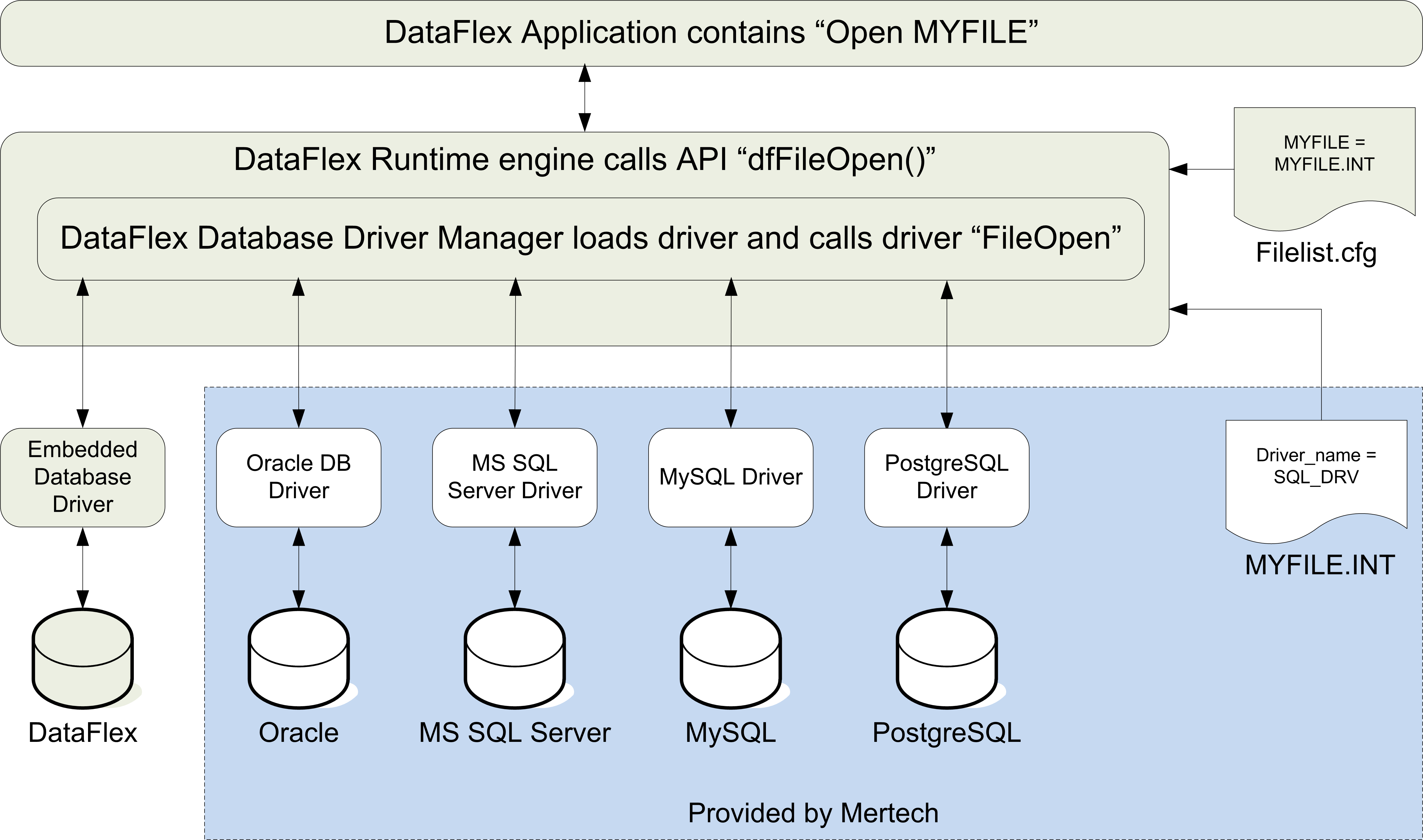
Task: Select the Database Driver Manager box
Action: coord(590,238)
